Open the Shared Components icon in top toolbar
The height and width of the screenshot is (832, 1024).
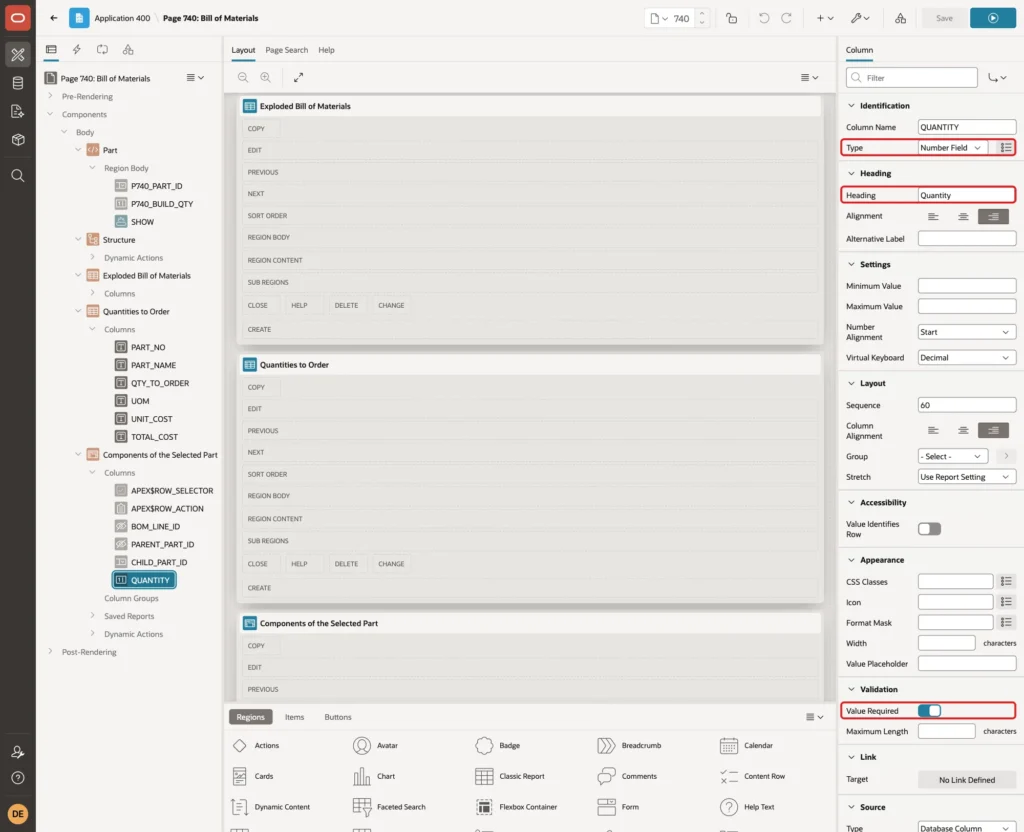(900, 18)
